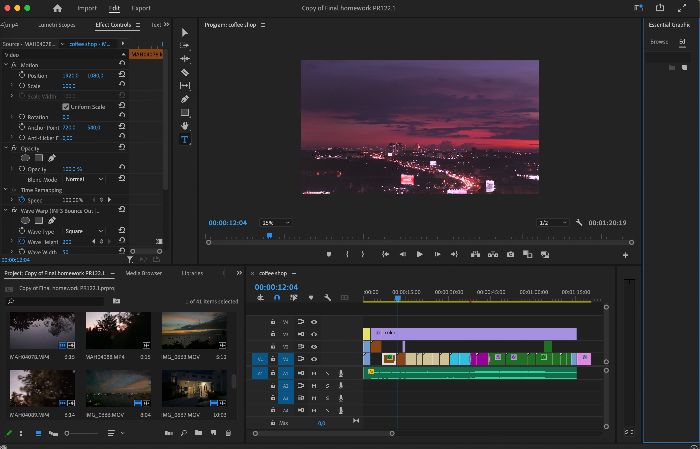Open playback resolution 1/2 dropdown

553,222
